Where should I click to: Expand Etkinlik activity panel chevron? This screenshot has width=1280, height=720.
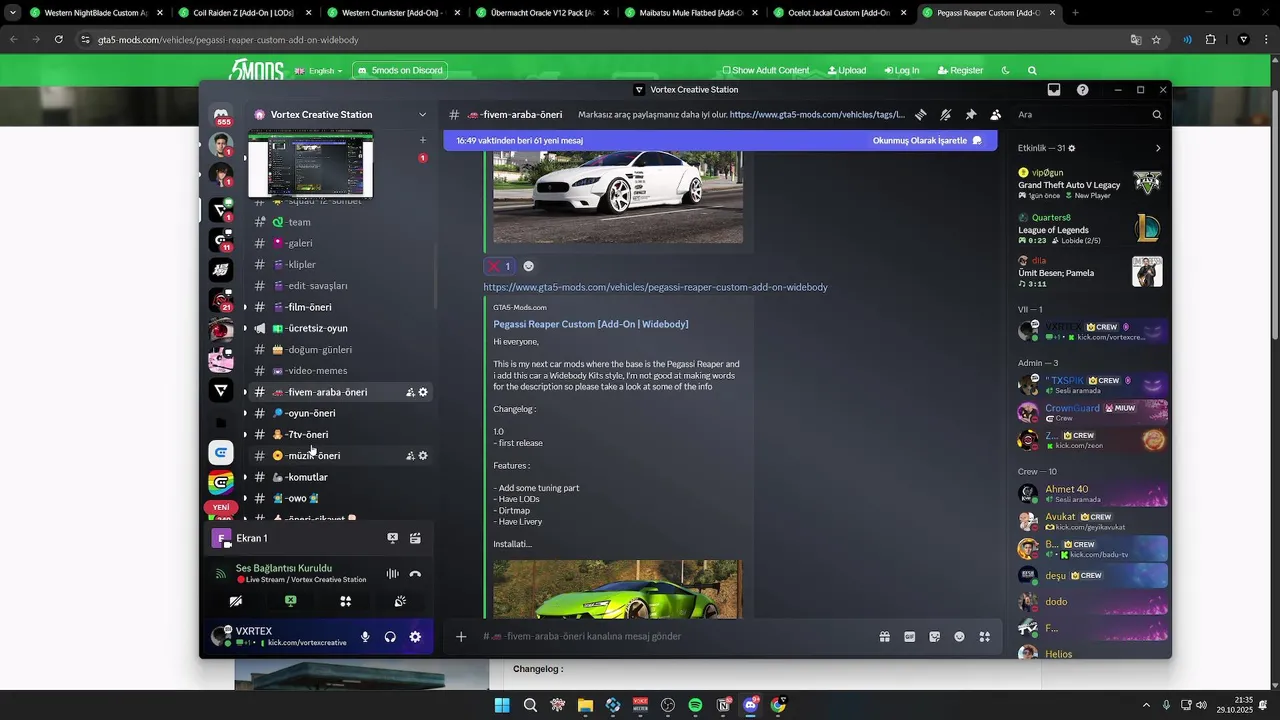pyautogui.click(x=1158, y=148)
